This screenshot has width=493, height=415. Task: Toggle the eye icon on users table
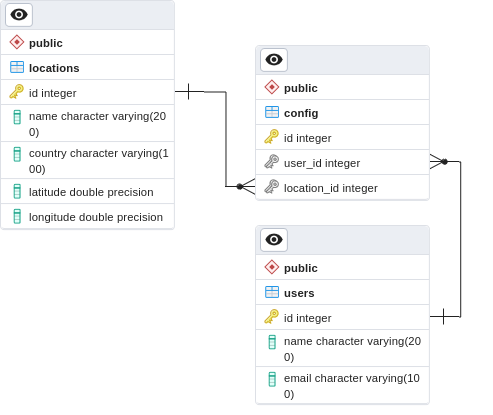(274, 240)
